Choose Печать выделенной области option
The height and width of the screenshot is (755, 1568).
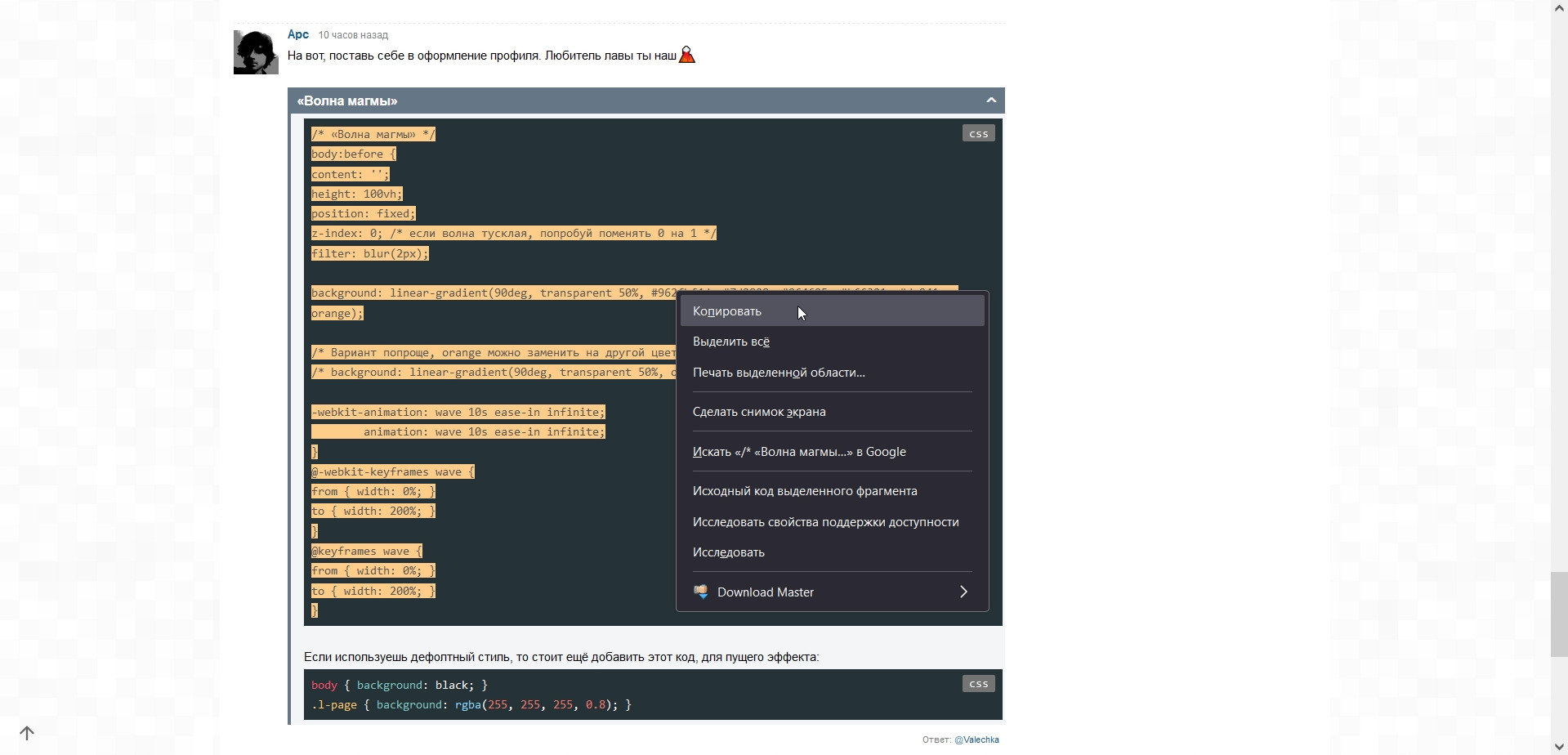click(x=778, y=373)
